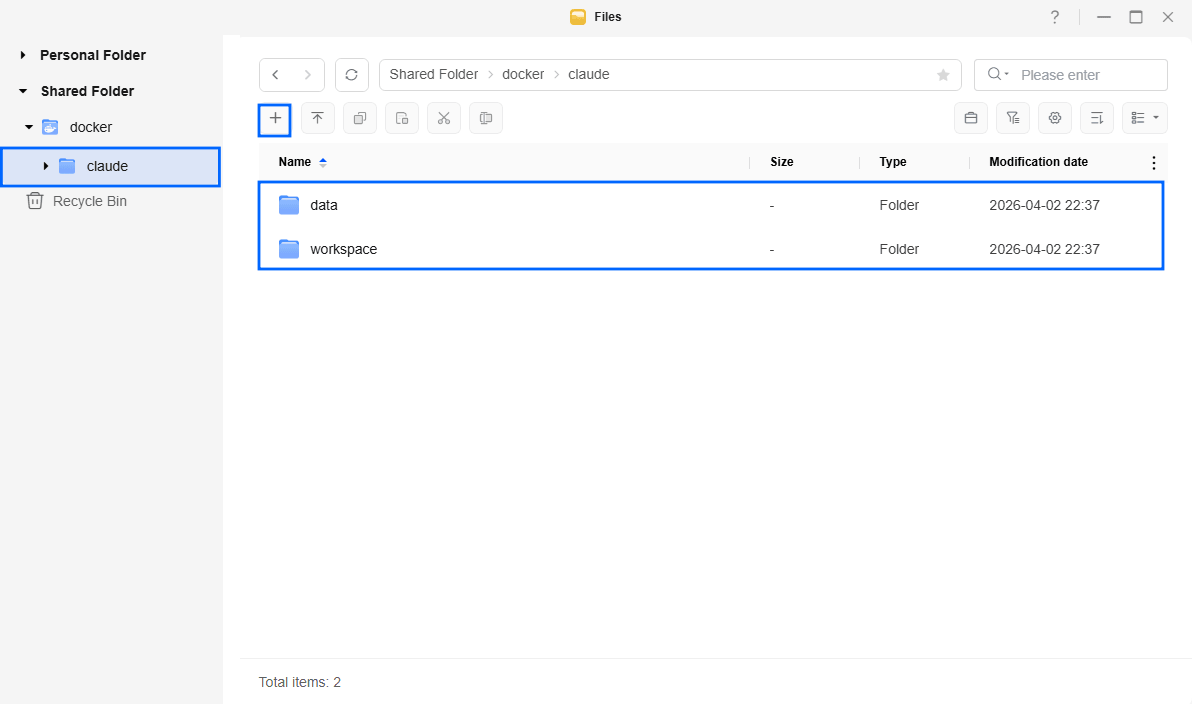Expand the claude folder tree node
This screenshot has width=1192, height=704.
coord(45,166)
